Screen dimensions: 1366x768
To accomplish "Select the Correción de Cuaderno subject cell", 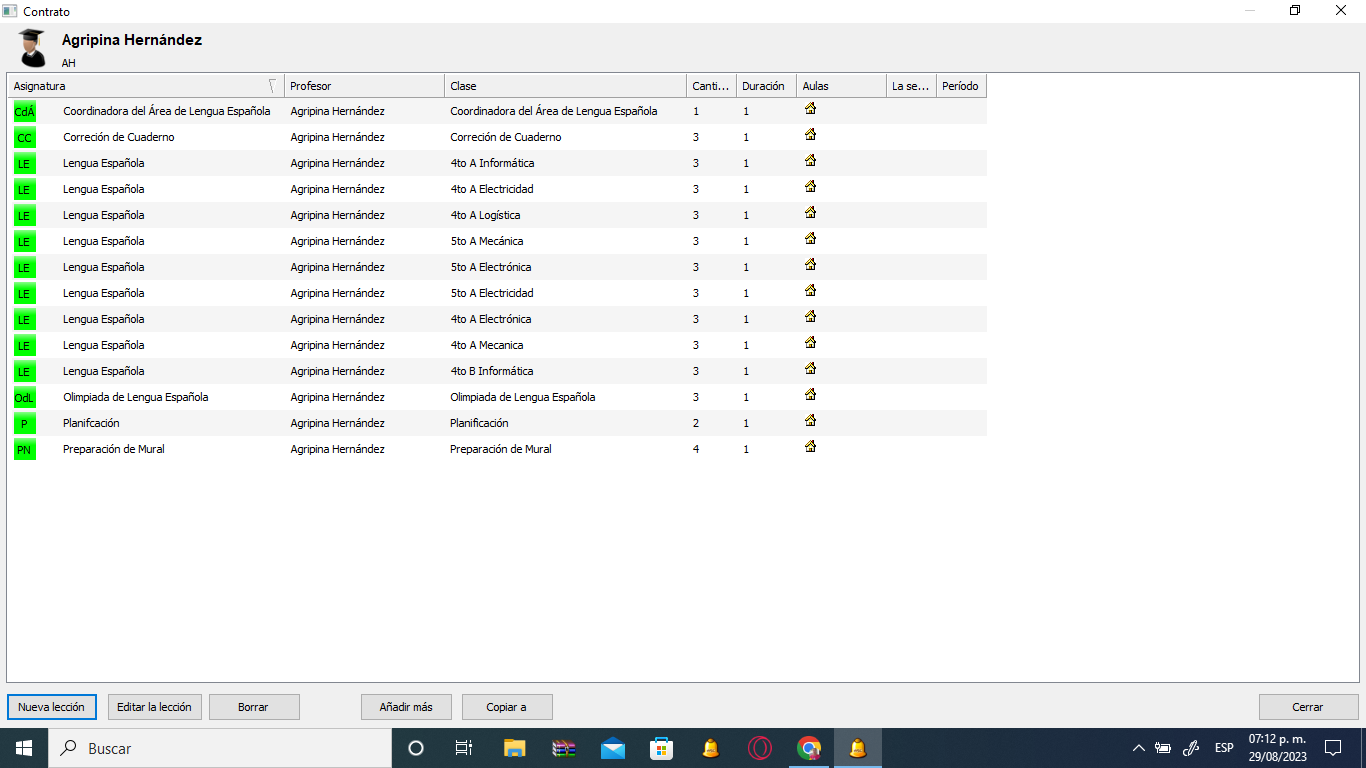I will tap(119, 137).
